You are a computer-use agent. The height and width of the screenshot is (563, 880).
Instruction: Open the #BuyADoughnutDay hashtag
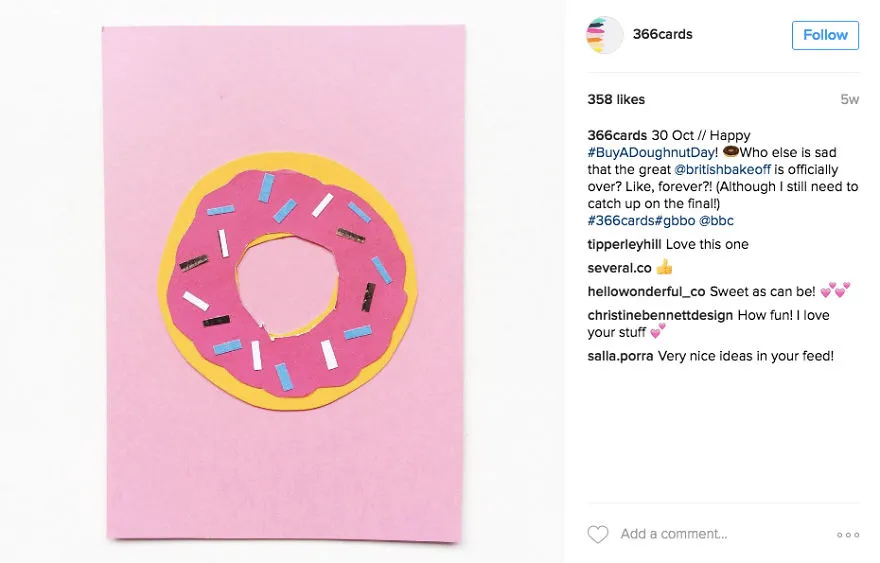click(x=651, y=153)
